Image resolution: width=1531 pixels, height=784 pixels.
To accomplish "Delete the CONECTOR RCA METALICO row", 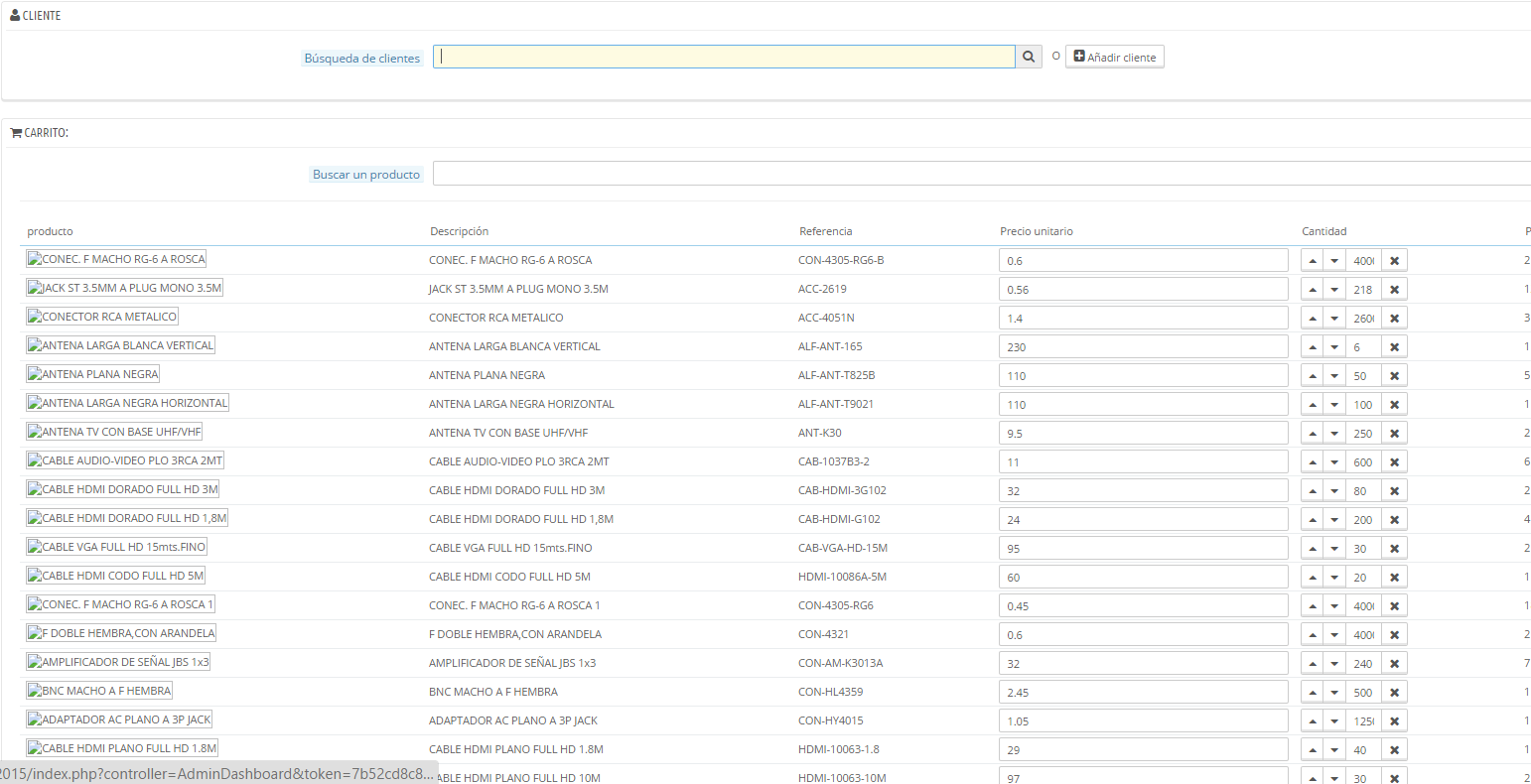I will [x=1394, y=319].
